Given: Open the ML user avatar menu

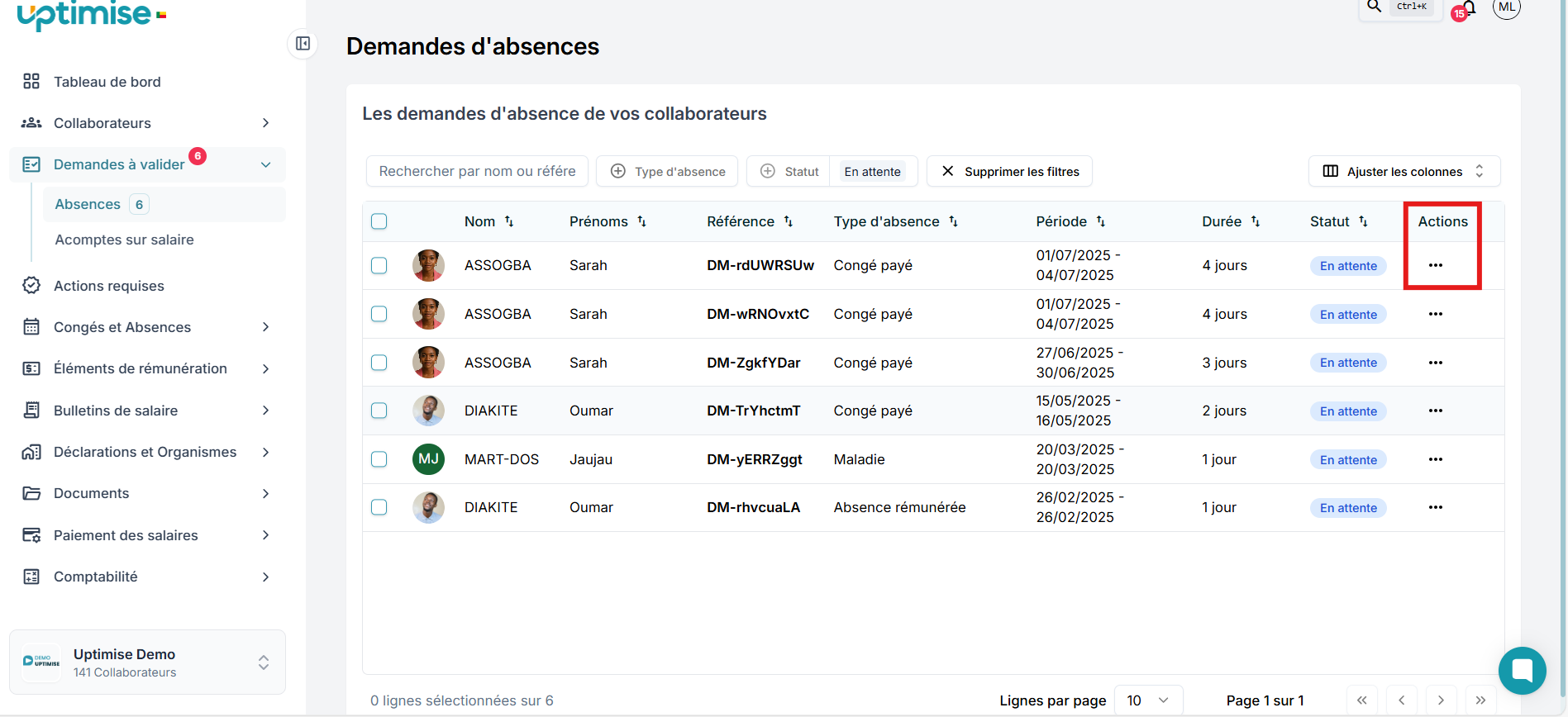Looking at the screenshot, I should pos(1507,7).
